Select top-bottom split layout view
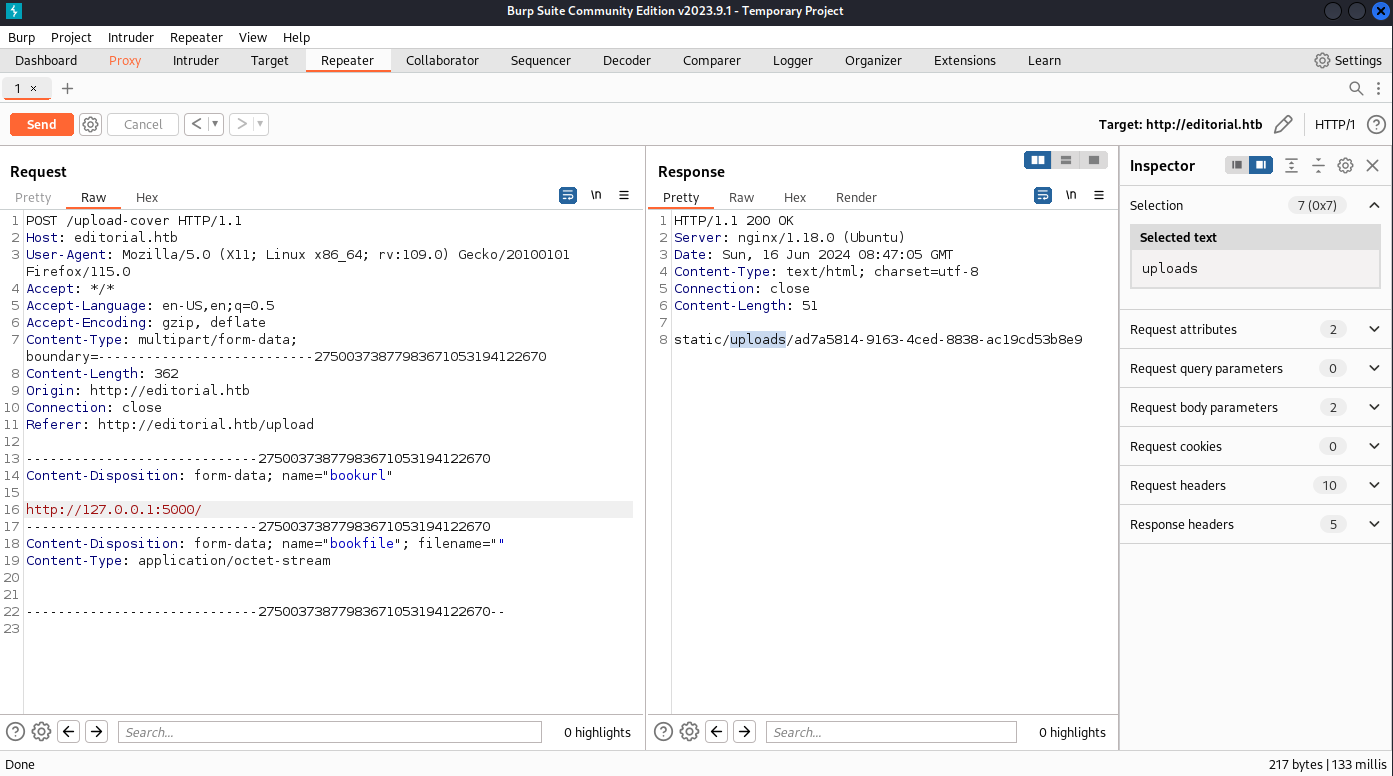The height and width of the screenshot is (776, 1393). (1066, 160)
